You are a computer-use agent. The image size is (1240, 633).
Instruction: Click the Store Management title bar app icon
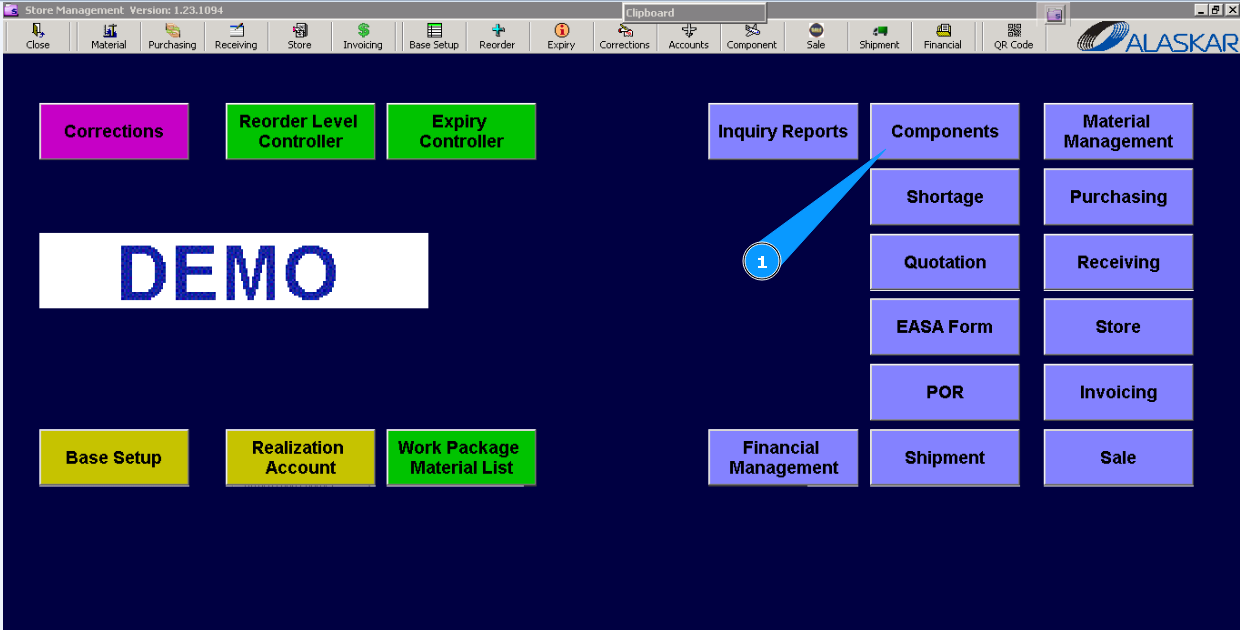coord(11,10)
